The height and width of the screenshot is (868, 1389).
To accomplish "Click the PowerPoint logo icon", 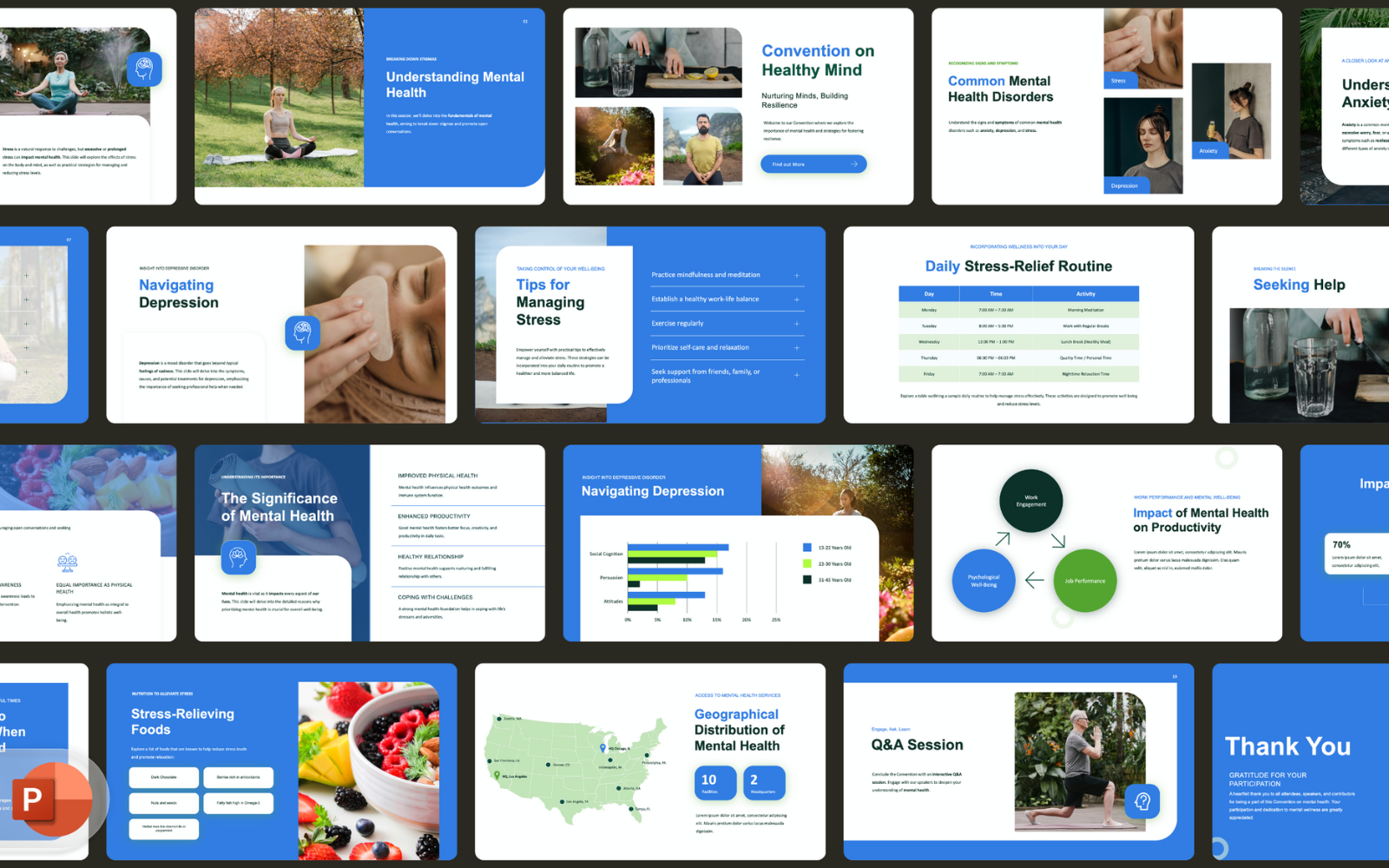I will coord(45,799).
